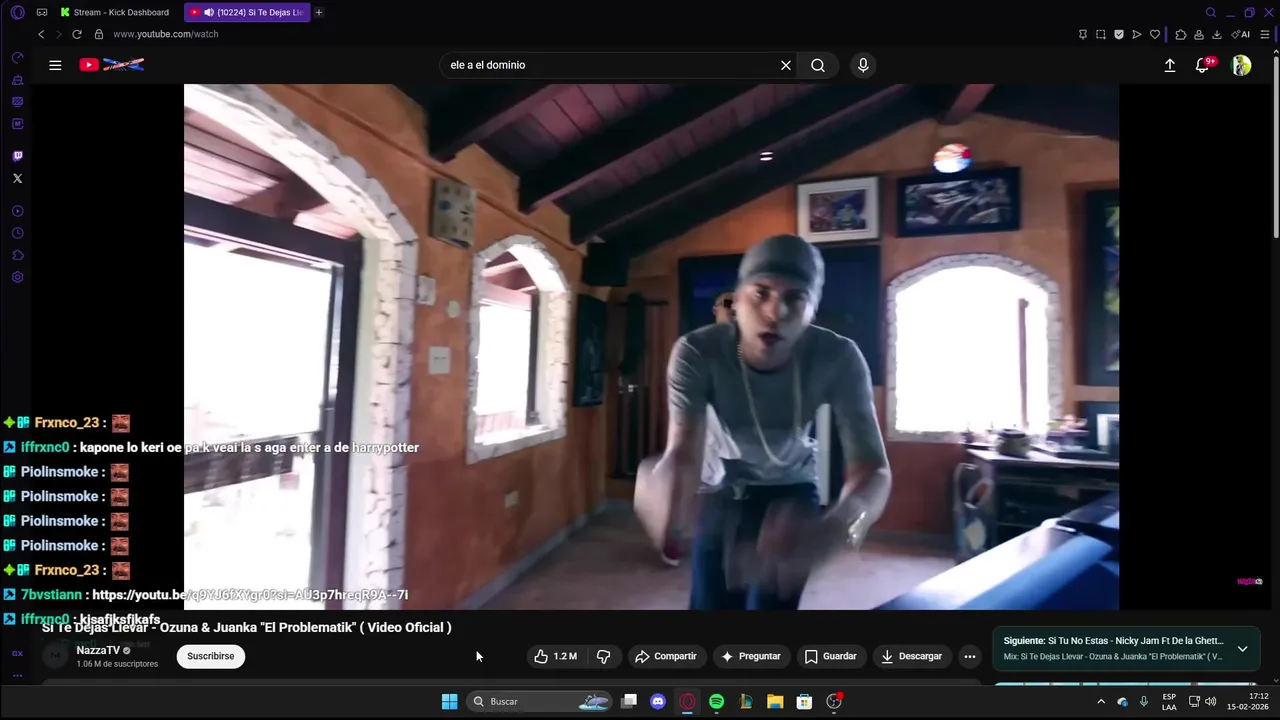This screenshot has width=1280, height=720.
Task: Open X (Twitter) panel in sidebar
Action: pos(17,178)
